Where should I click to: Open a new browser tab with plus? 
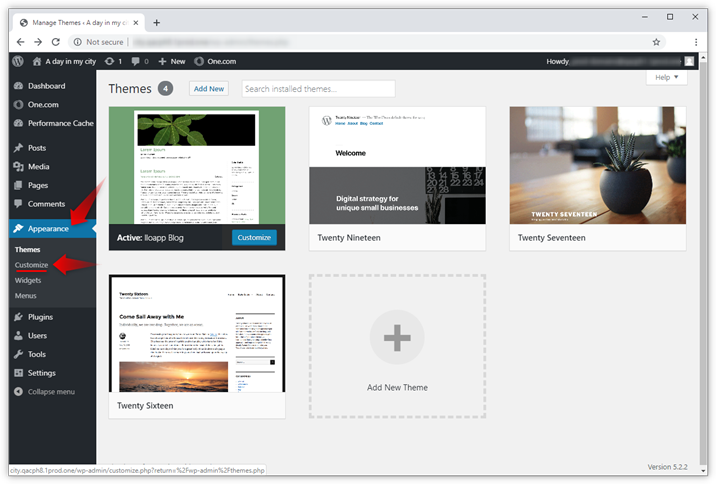(157, 22)
